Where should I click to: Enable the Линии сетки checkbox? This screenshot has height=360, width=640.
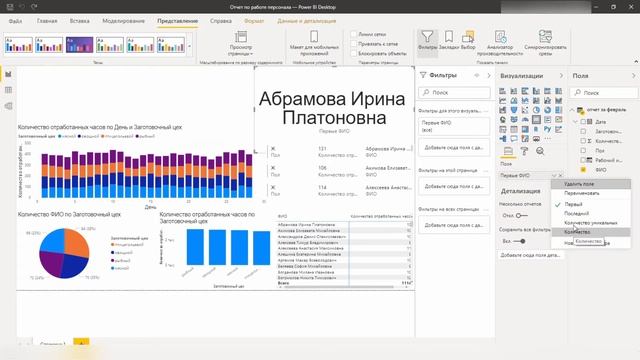[354, 34]
